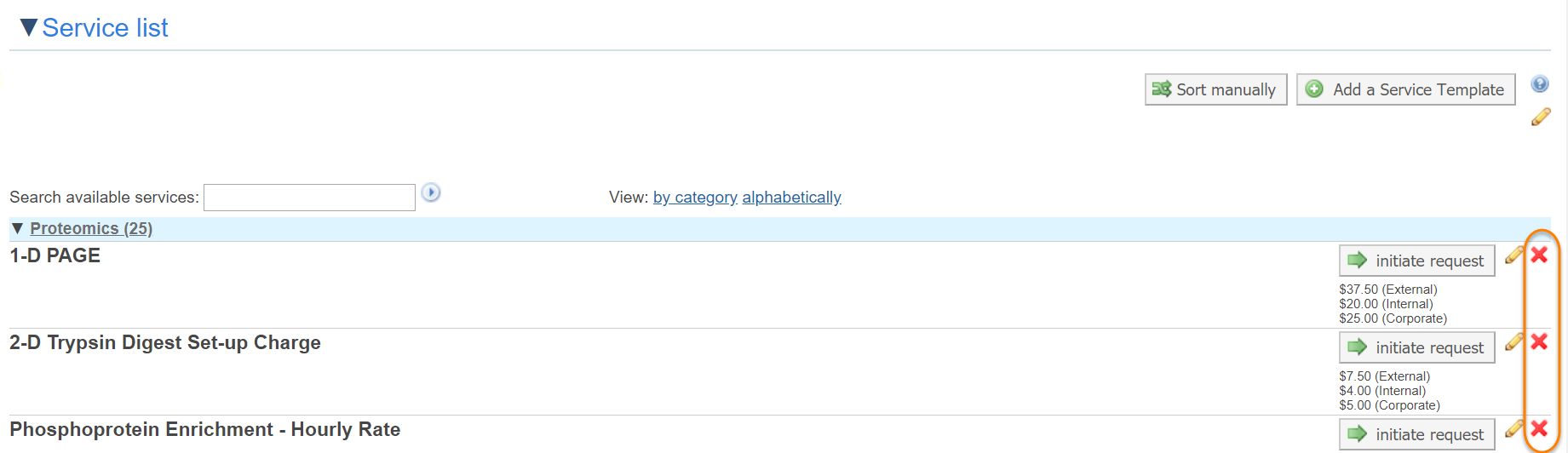1568x453 pixels.
Task: Initiate request for Phosphoprotein Enrichment
Action: 1416,434
